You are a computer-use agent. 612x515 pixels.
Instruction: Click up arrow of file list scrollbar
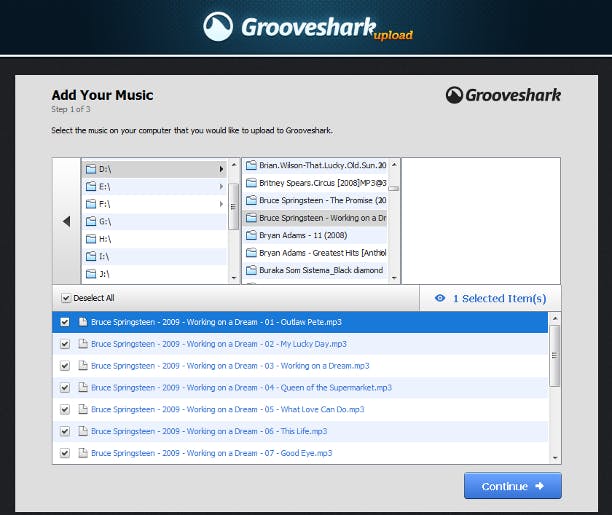(x=555, y=319)
